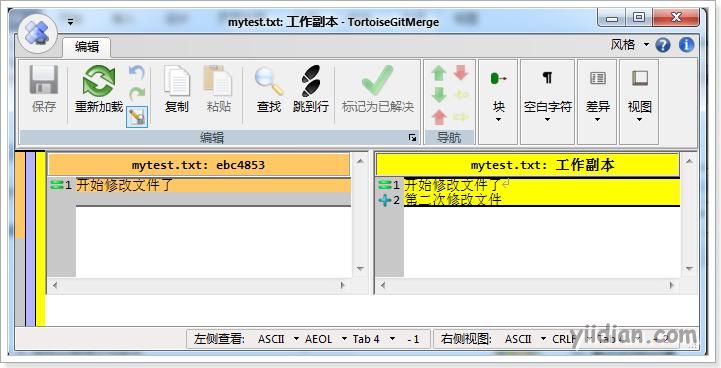Open the TortoiseGitMerge application orb menu

(x=38, y=33)
